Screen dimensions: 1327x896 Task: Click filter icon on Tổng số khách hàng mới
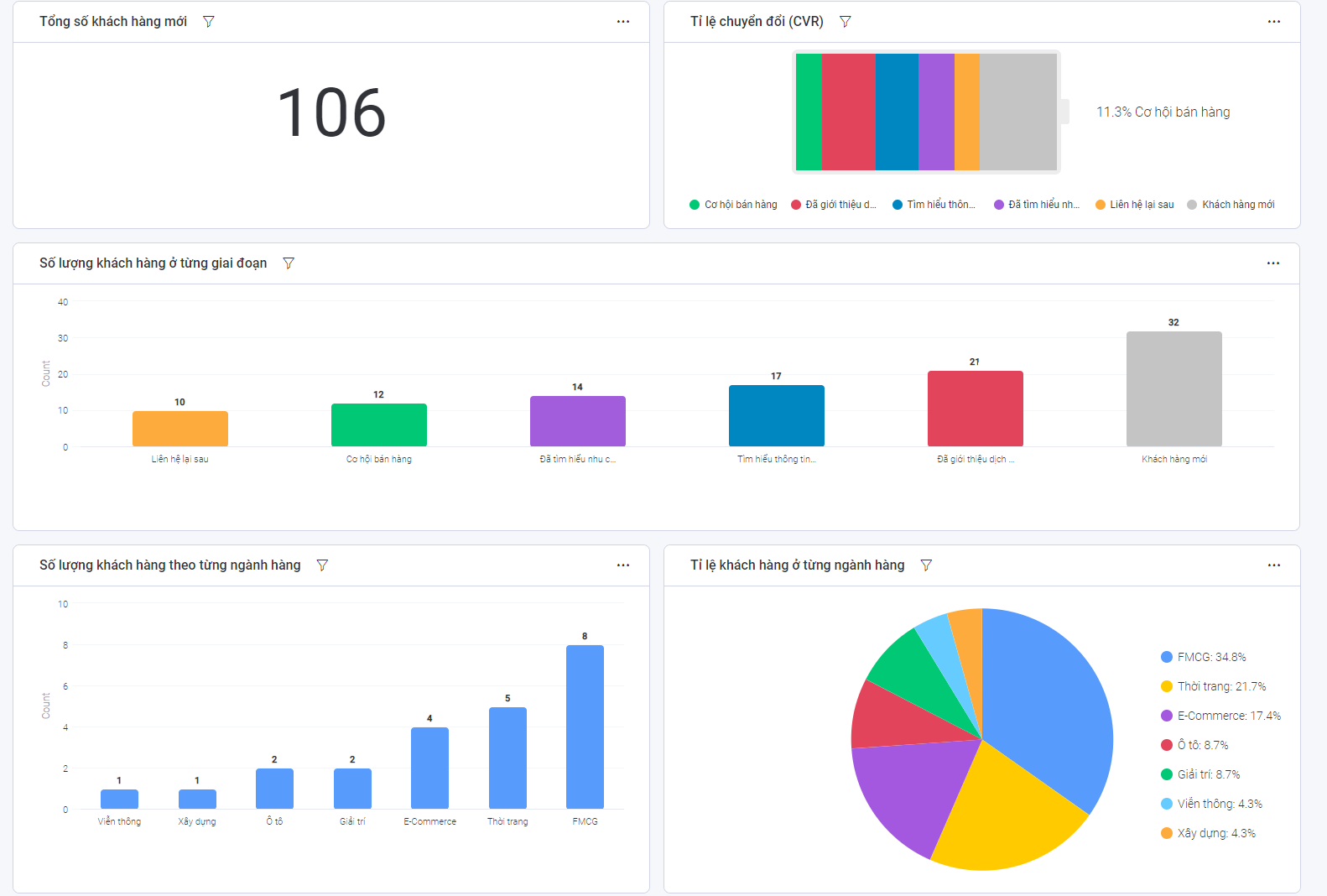[x=209, y=22]
